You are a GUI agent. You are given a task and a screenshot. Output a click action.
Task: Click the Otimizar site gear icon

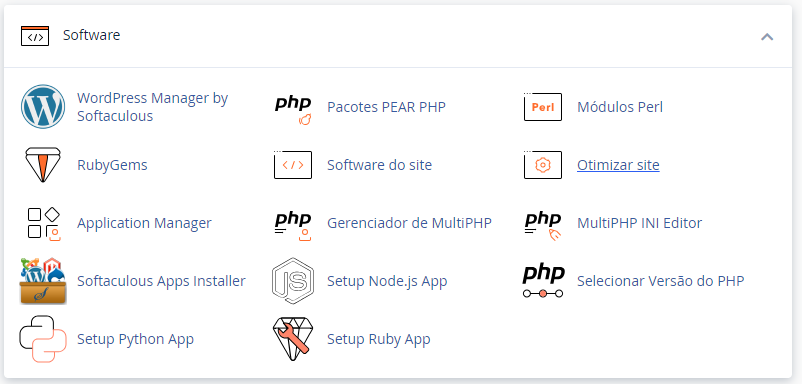coord(543,165)
